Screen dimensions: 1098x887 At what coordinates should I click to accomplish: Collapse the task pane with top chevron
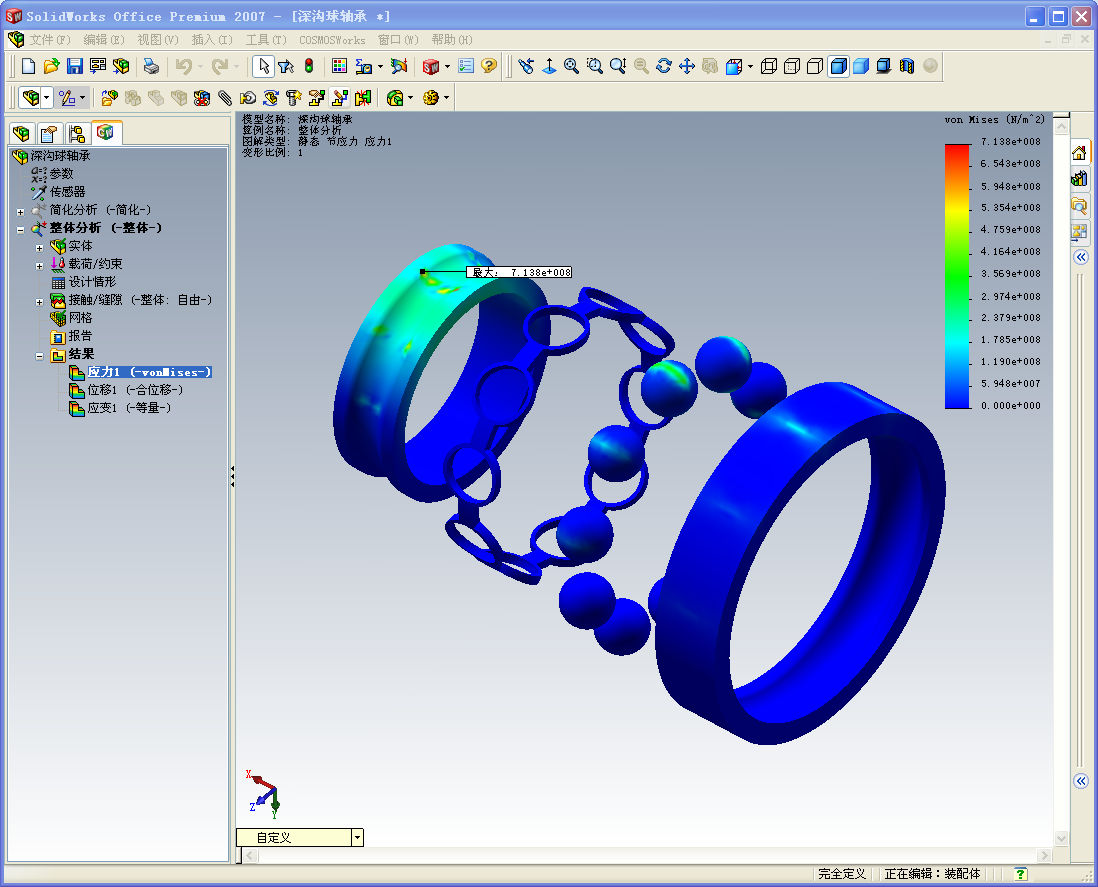pyautogui.click(x=1080, y=257)
